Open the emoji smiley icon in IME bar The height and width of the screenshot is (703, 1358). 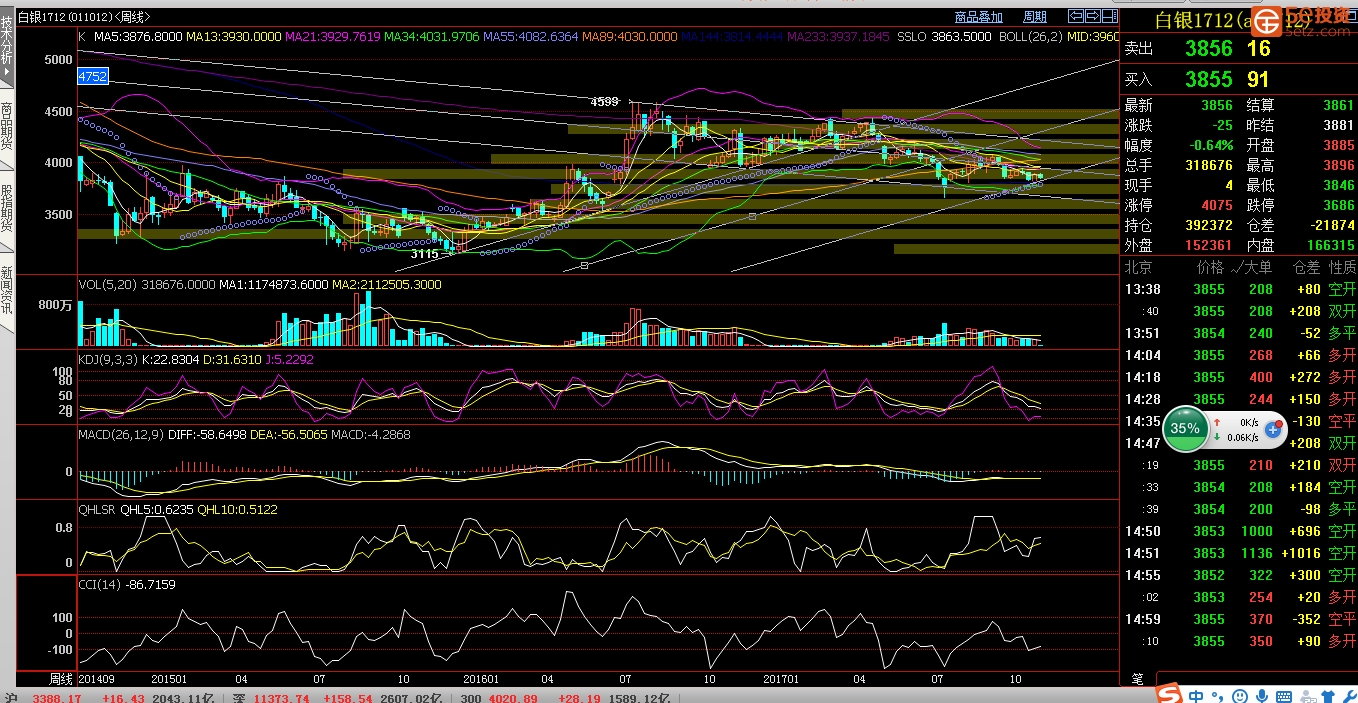(1241, 695)
